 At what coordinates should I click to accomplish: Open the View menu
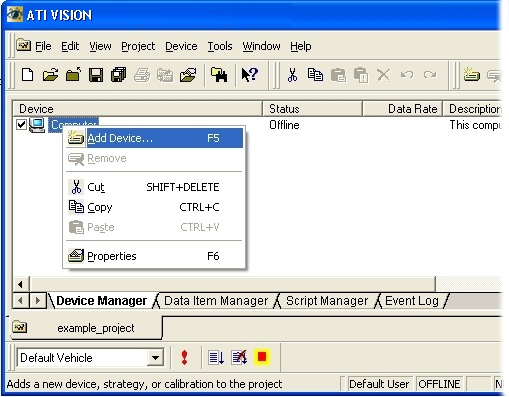click(x=100, y=46)
